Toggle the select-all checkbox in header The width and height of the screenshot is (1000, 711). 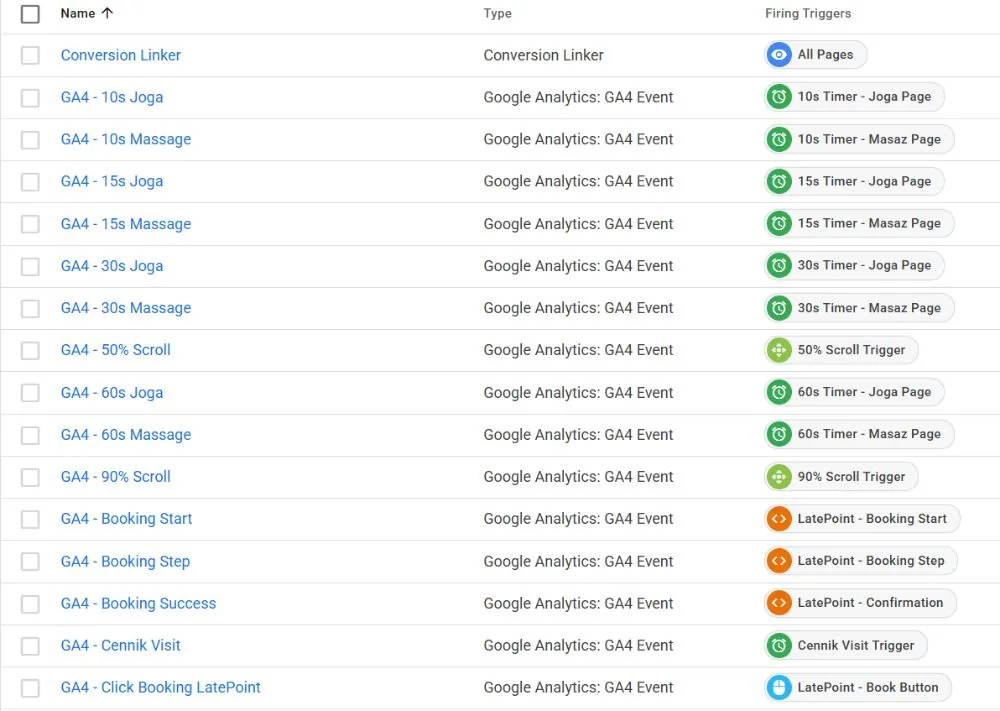tap(30, 13)
